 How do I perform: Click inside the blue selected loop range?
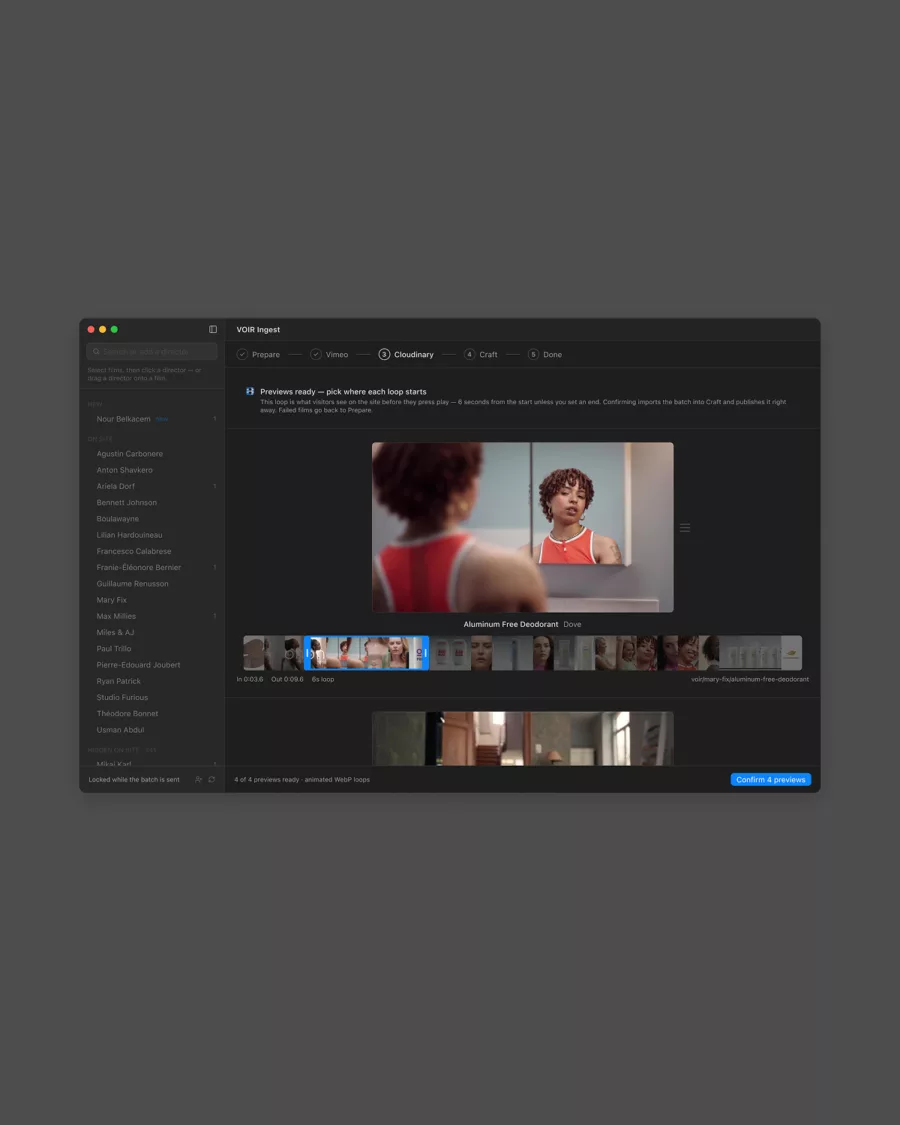click(367, 653)
